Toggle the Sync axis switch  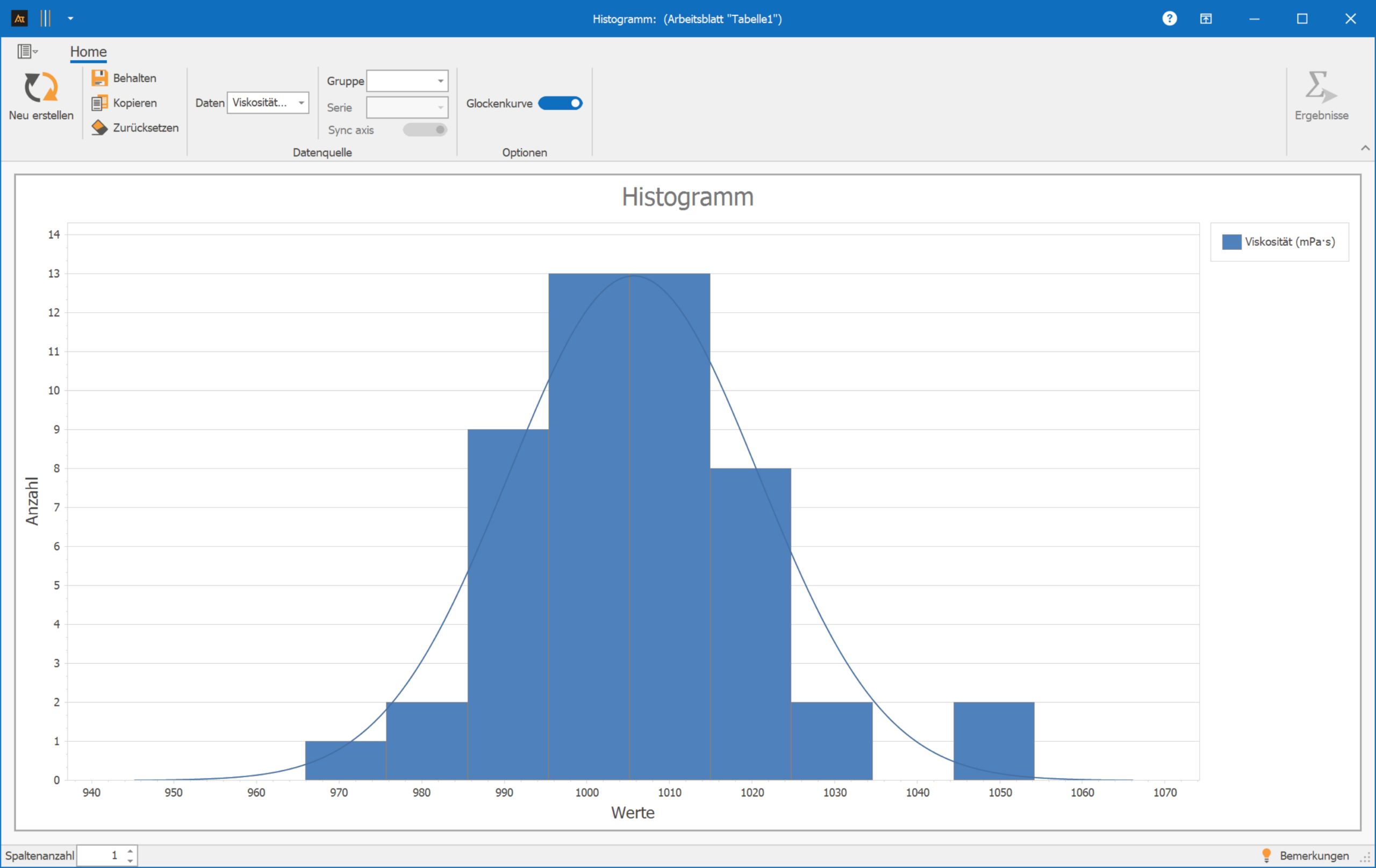pyautogui.click(x=425, y=130)
